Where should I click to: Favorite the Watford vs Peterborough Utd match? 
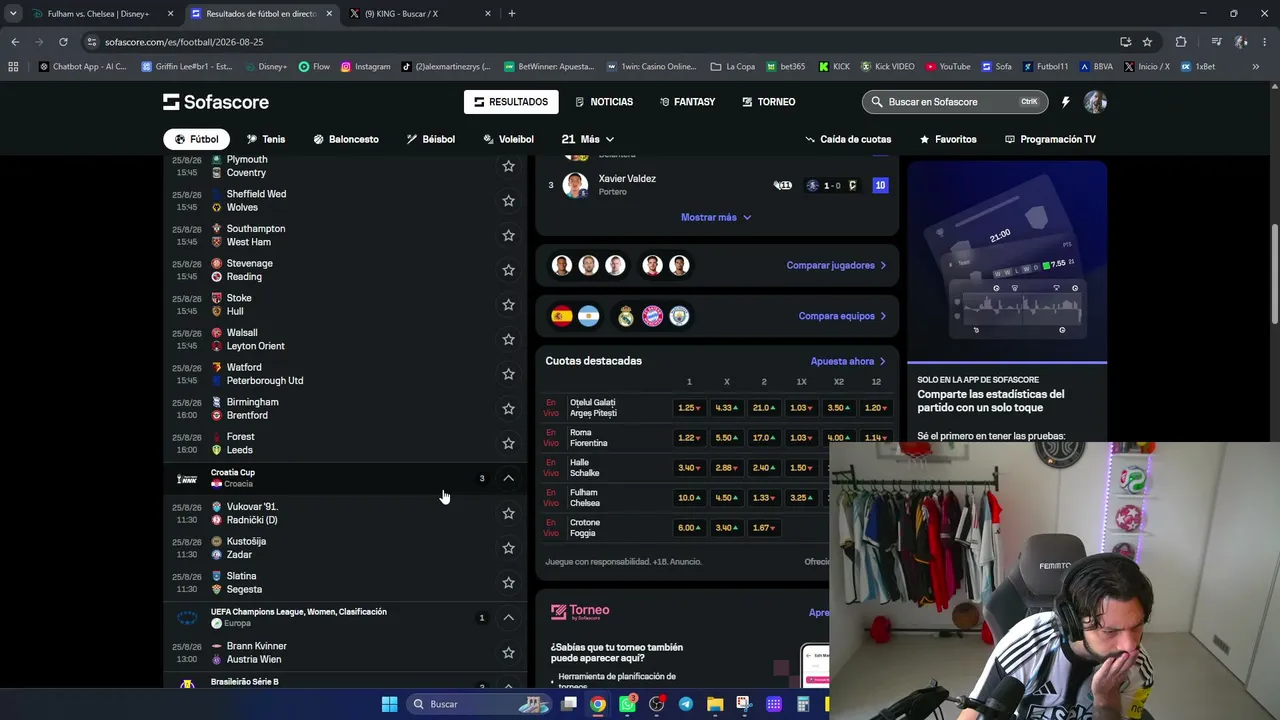(x=508, y=374)
